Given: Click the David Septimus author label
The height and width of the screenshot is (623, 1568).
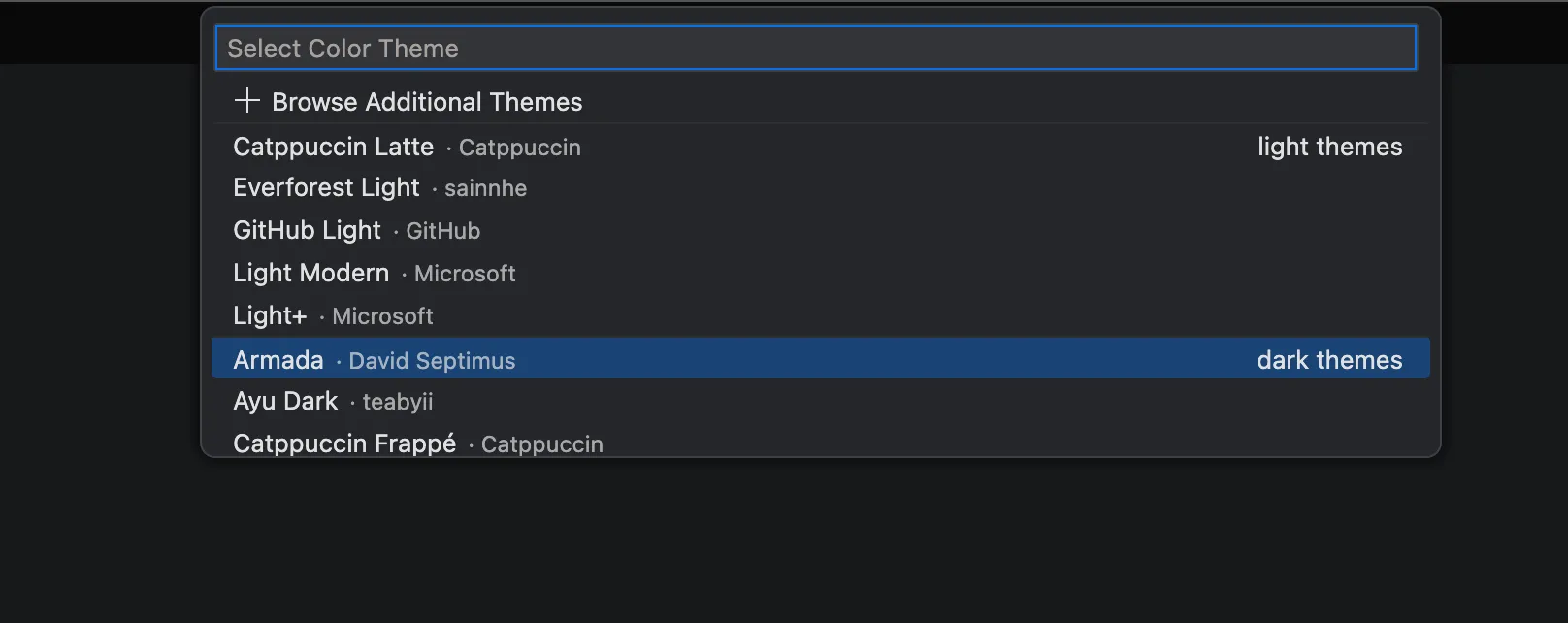Looking at the screenshot, I should 432,361.
